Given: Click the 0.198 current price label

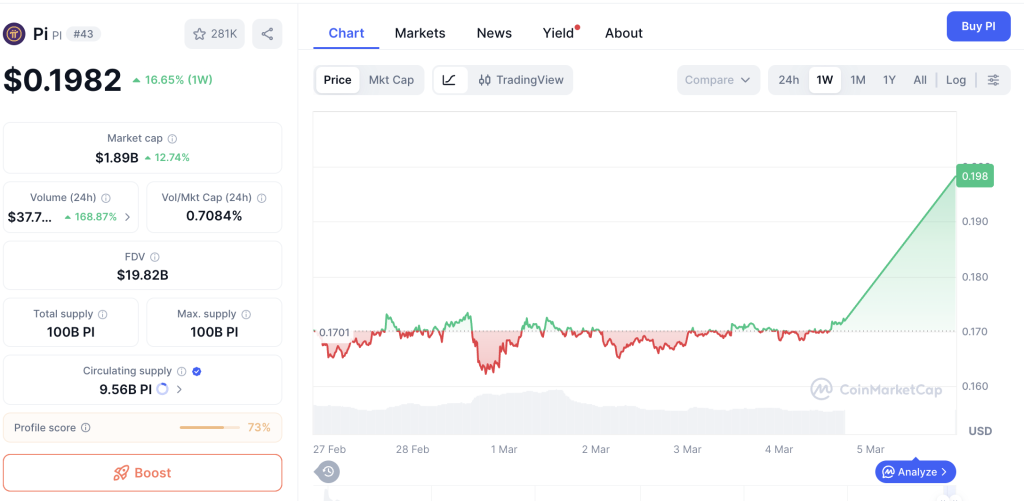Looking at the screenshot, I should pos(975,176).
